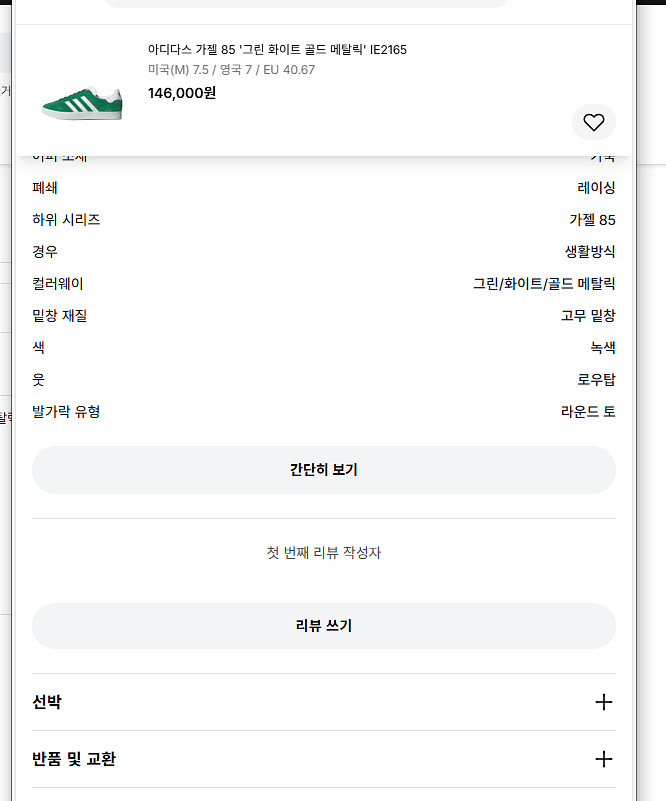Click the 라운드 토 toe type value

pos(588,412)
